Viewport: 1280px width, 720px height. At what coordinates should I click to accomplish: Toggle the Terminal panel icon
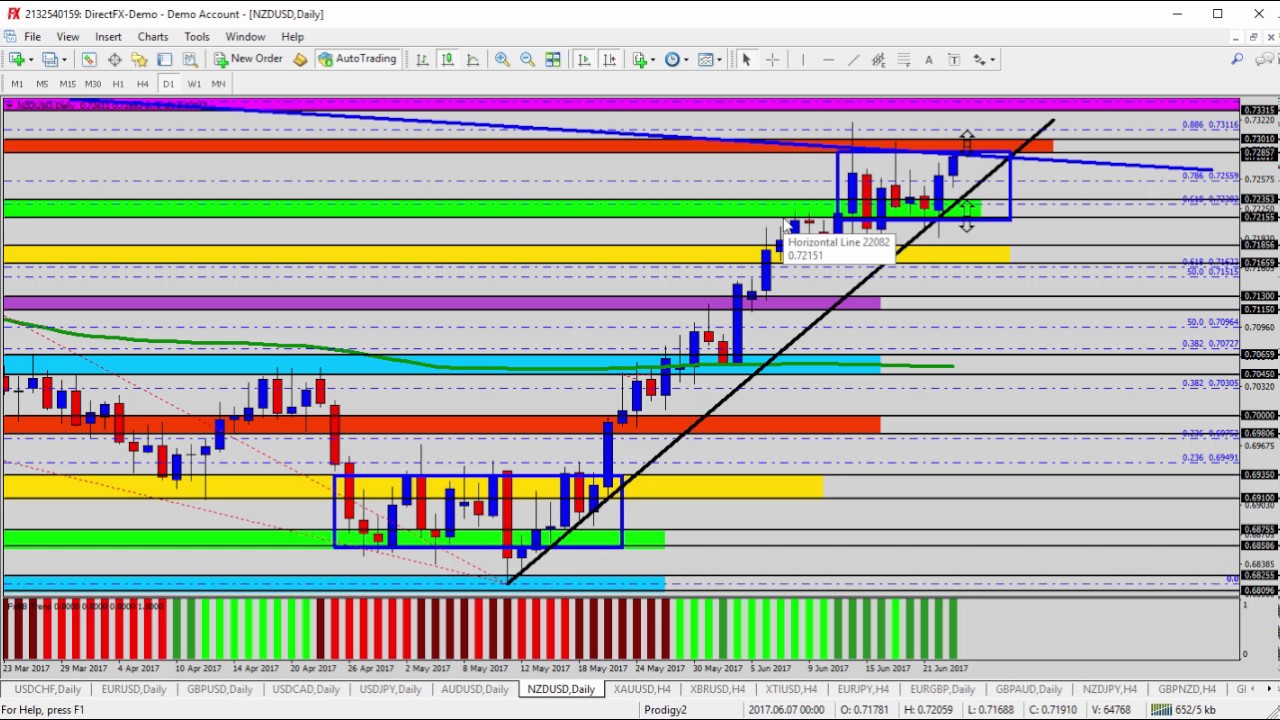(x=165, y=60)
